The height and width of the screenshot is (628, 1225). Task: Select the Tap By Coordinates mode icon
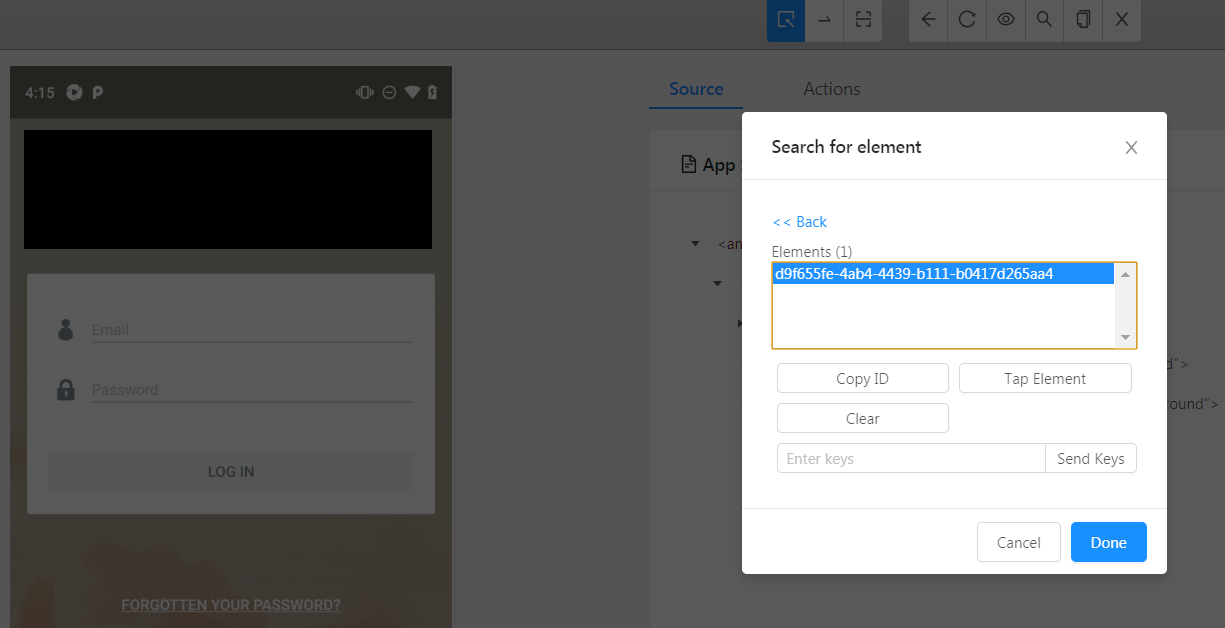pyautogui.click(x=863, y=20)
